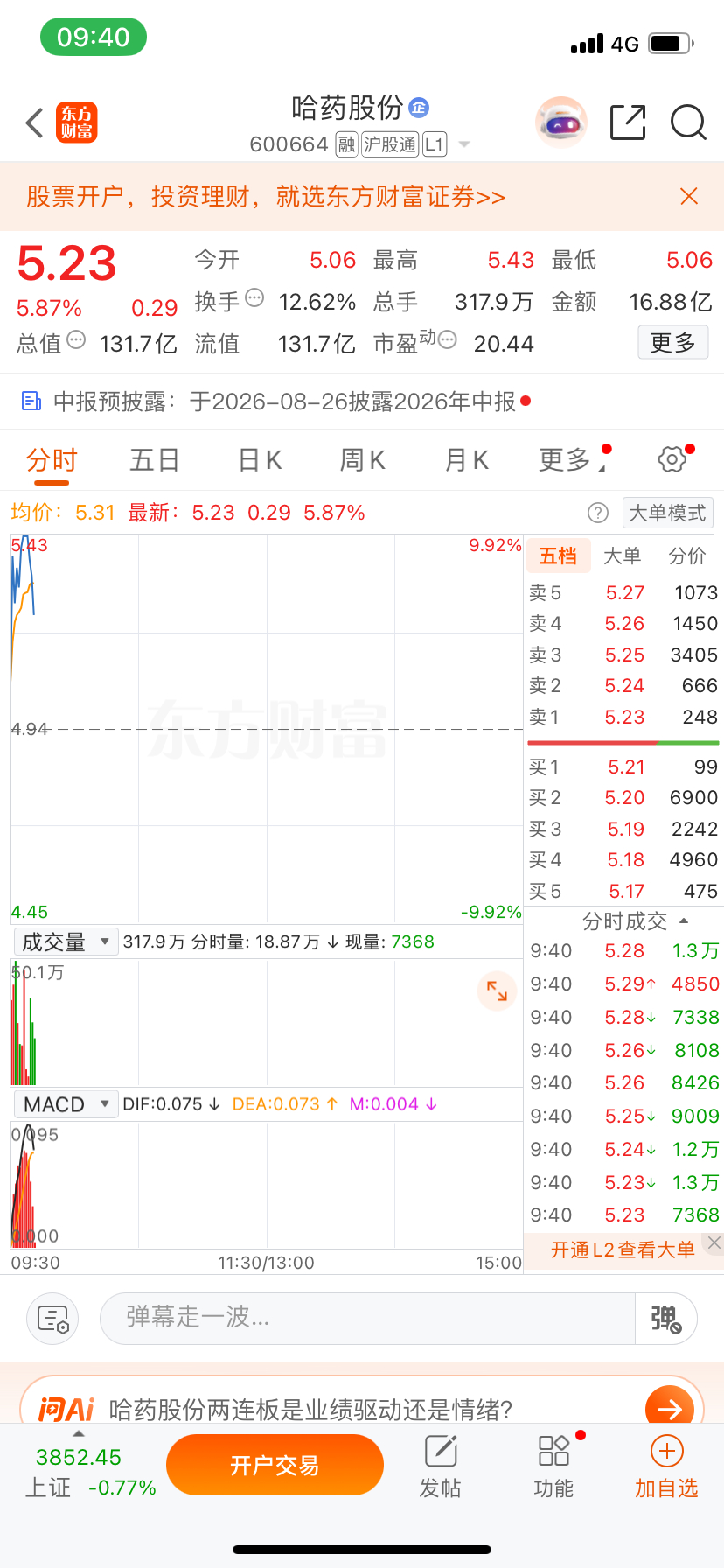Tap the 卖1 row at 5.23

(623, 717)
